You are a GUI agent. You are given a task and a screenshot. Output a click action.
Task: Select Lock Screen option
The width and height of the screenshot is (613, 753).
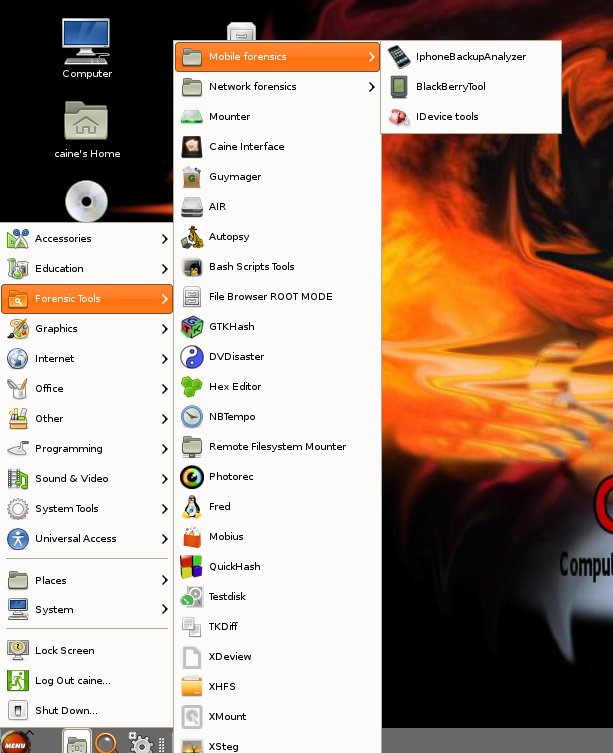(87, 651)
